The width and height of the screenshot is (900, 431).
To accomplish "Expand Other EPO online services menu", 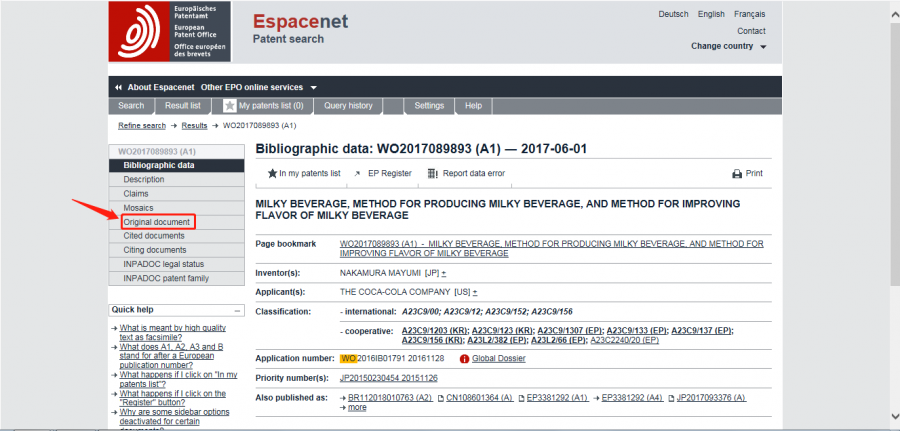I will [x=258, y=87].
